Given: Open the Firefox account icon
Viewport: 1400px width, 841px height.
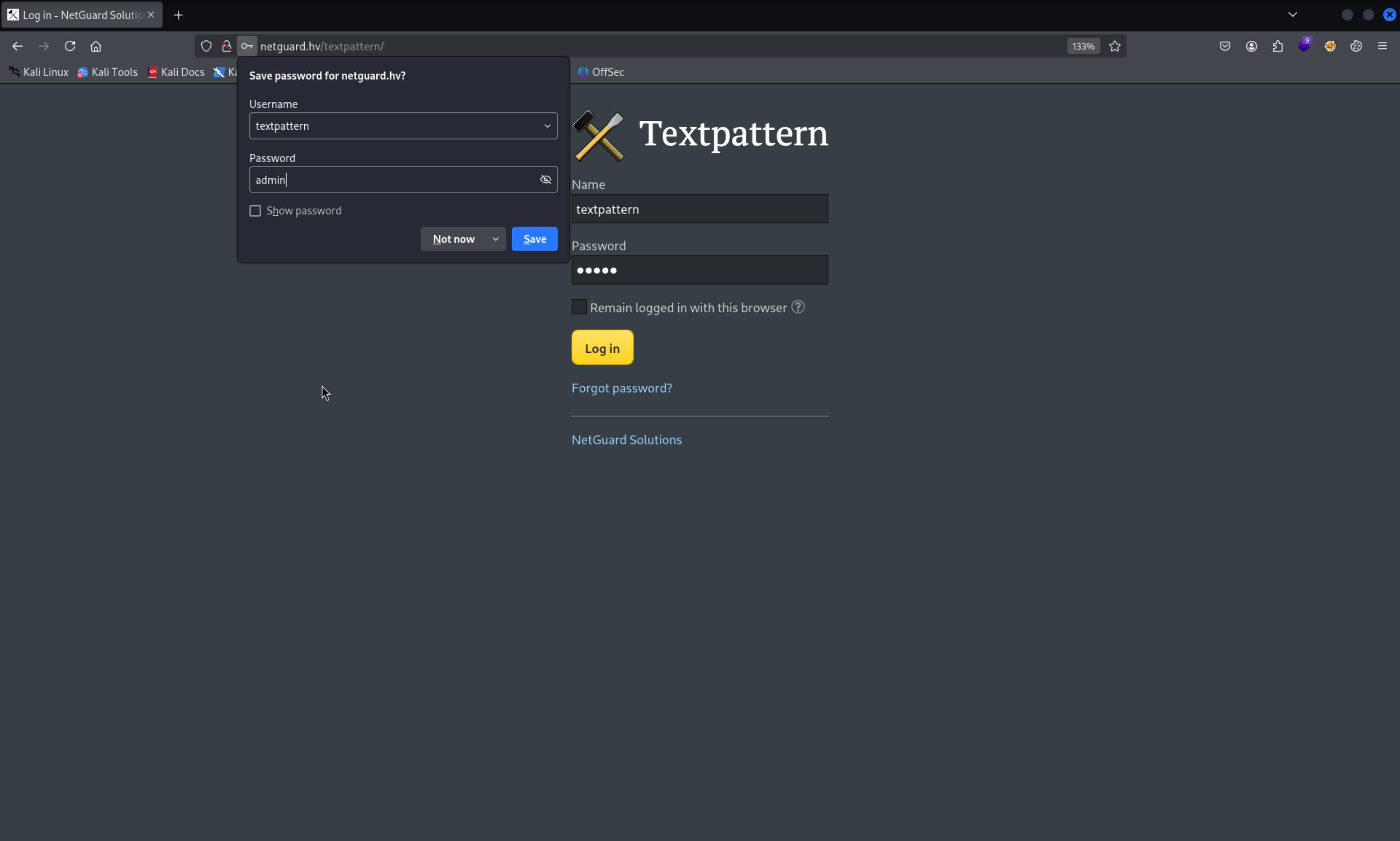Looking at the screenshot, I should (1251, 46).
